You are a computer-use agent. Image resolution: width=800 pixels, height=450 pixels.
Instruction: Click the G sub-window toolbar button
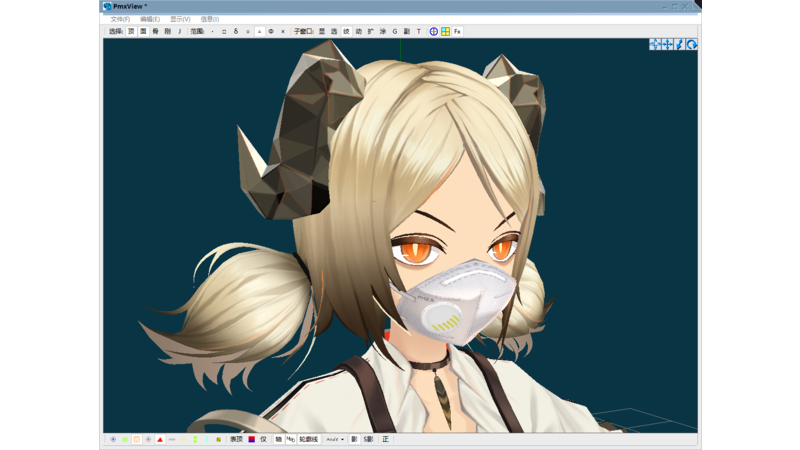point(395,31)
